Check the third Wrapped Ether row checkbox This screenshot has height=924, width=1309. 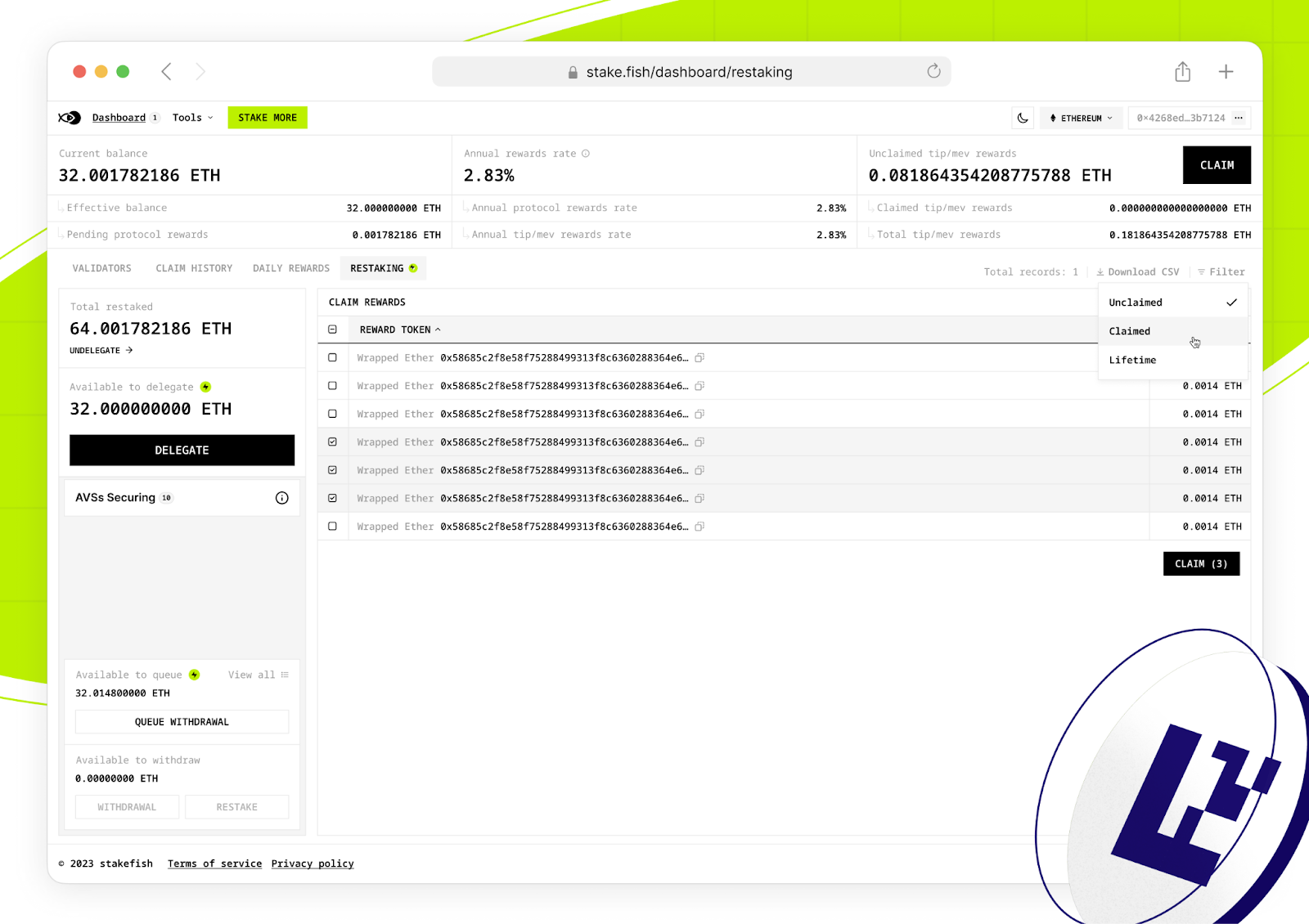pyautogui.click(x=332, y=414)
